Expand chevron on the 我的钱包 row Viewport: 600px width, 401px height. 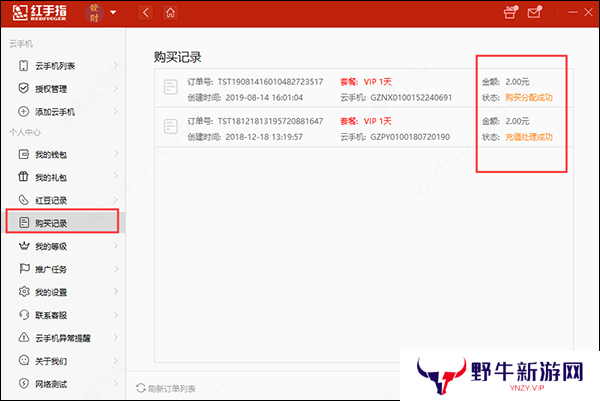pos(116,154)
